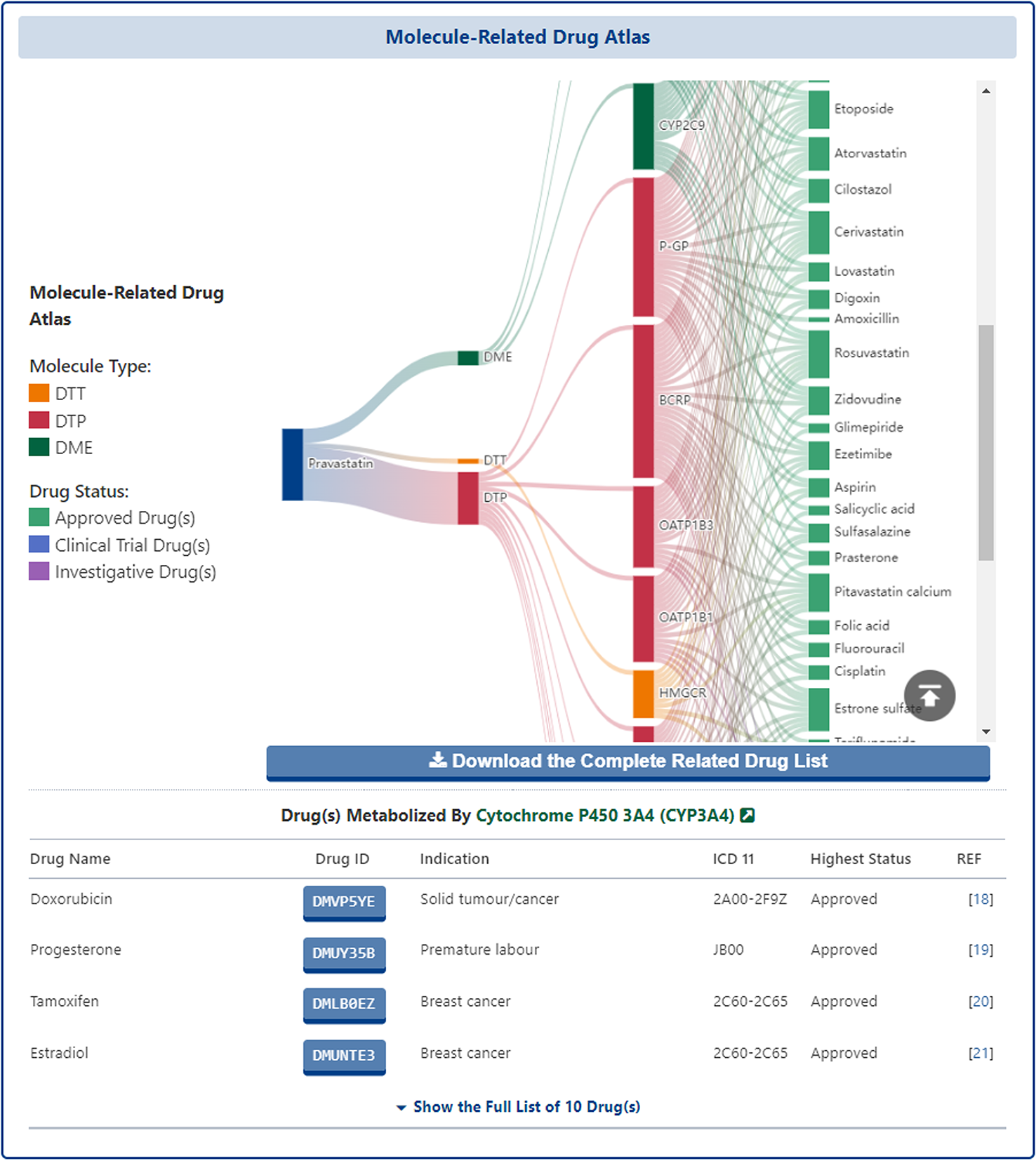1036x1175 pixels.
Task: Open Doxorubicin drug ID DMVP5YE
Action: click(x=344, y=902)
